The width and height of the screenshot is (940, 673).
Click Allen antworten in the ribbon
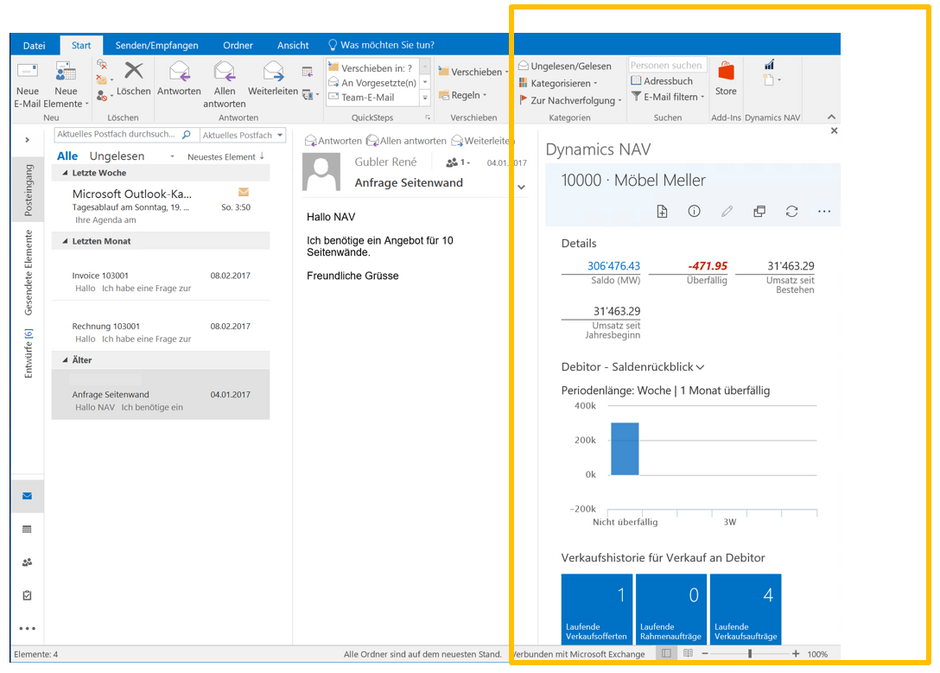[x=224, y=84]
